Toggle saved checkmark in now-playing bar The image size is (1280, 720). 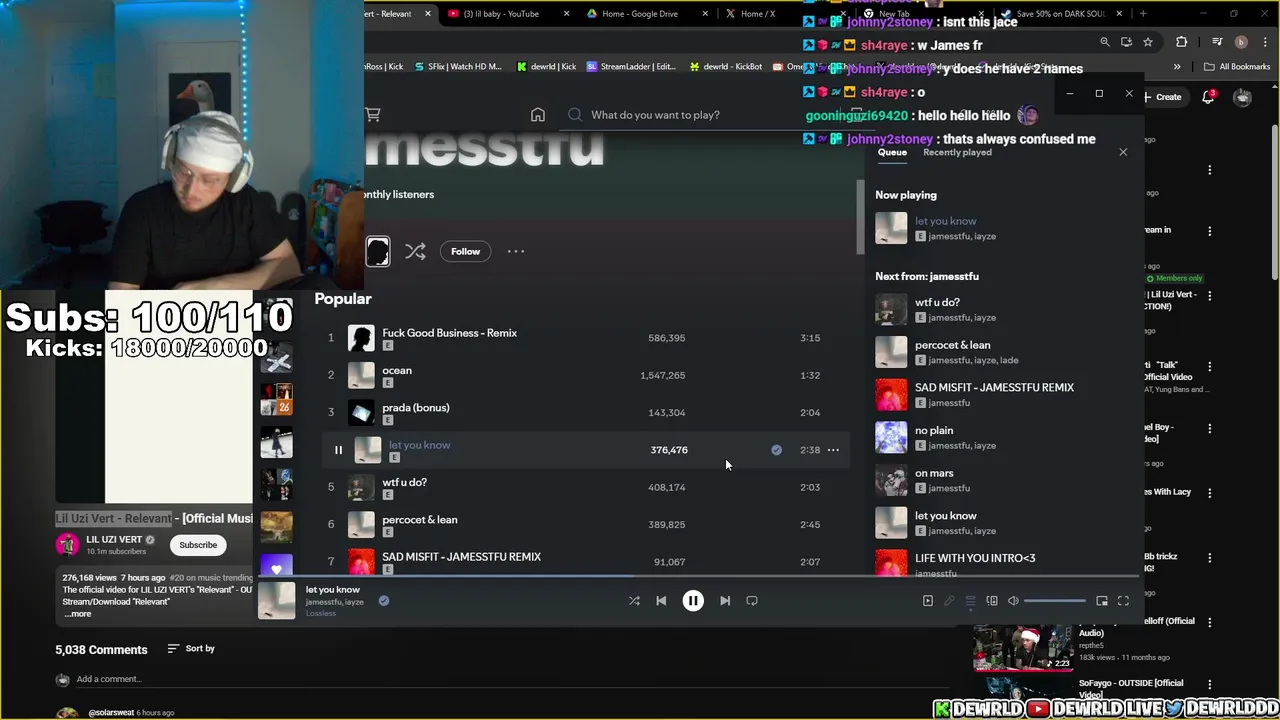point(384,601)
